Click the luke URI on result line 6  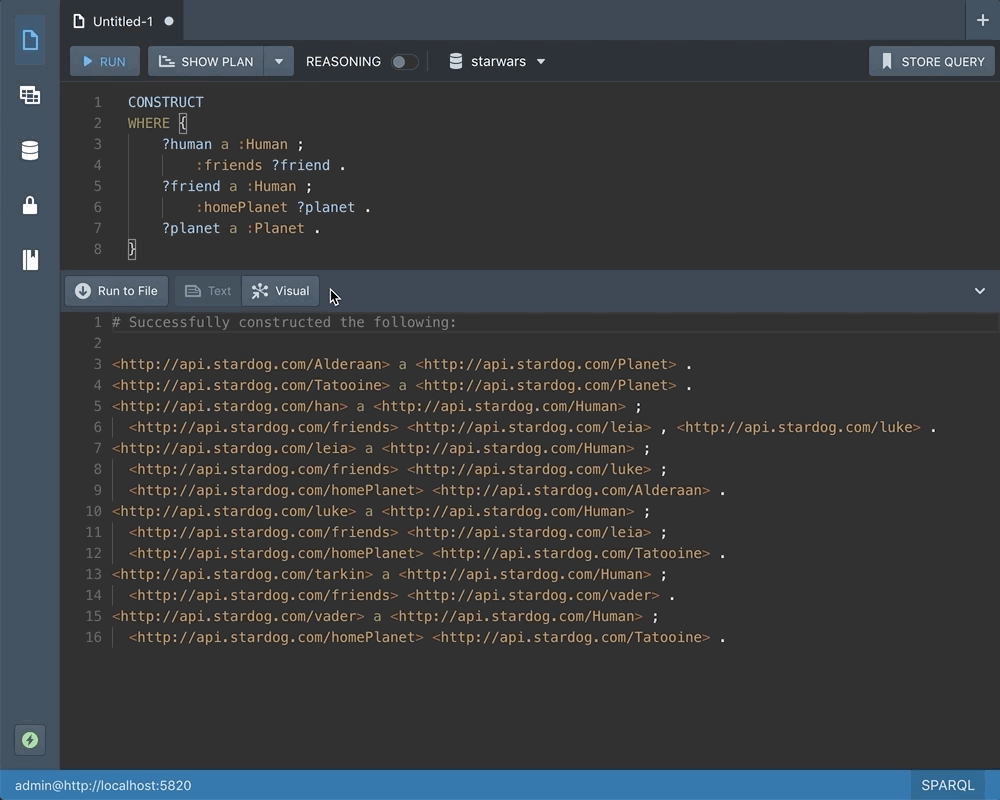798,427
